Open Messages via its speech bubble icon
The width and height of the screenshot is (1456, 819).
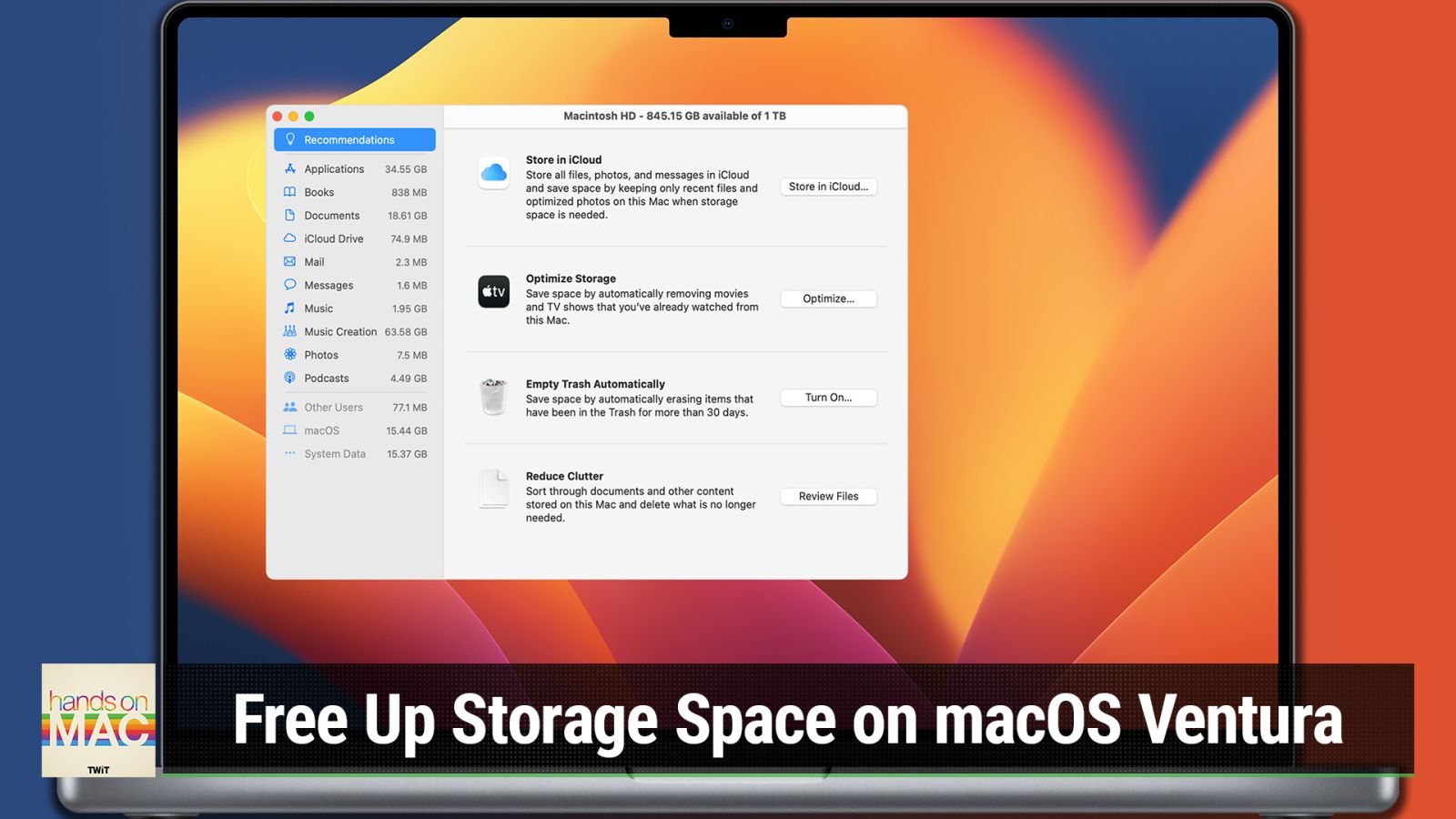[289, 285]
